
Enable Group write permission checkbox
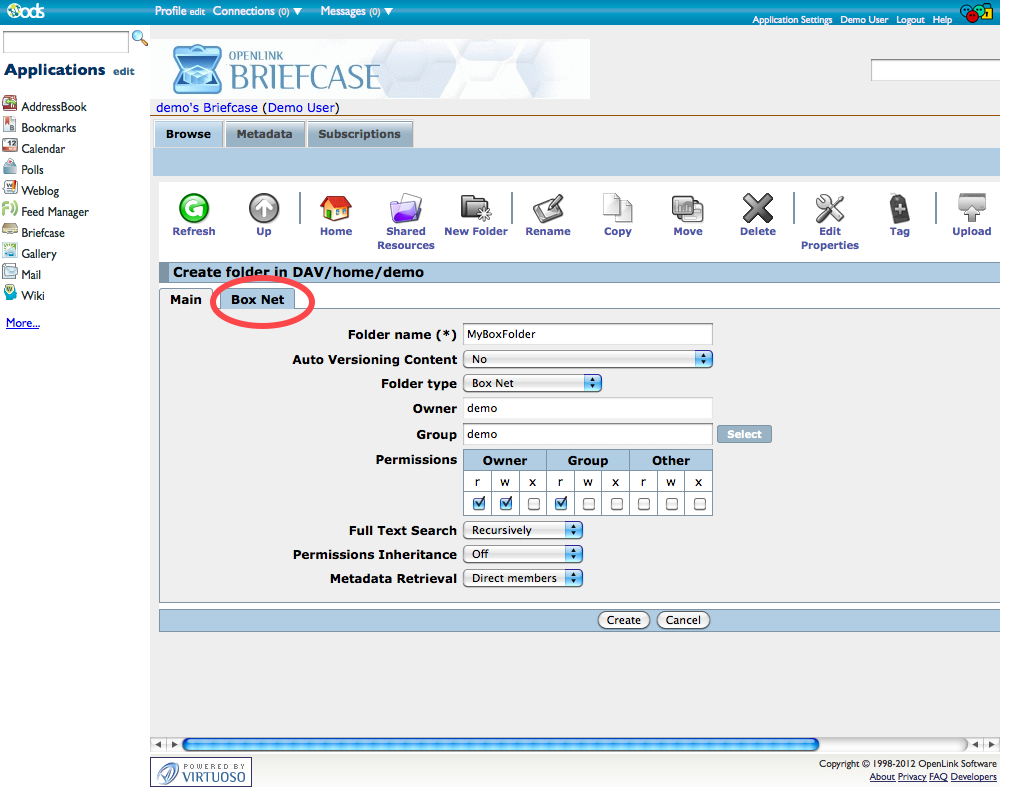[x=589, y=504]
